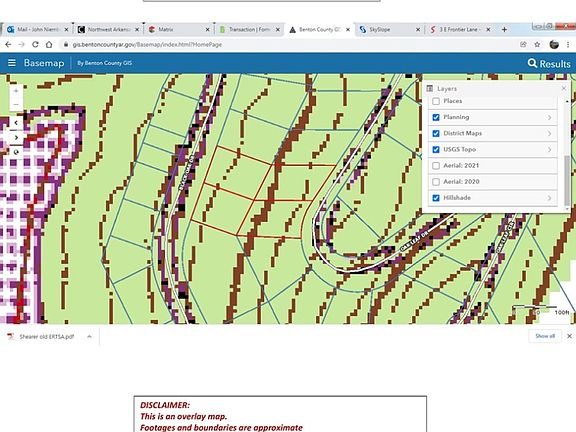The width and height of the screenshot is (576, 432).
Task: Click the globe default extent icon
Action: pos(16,152)
